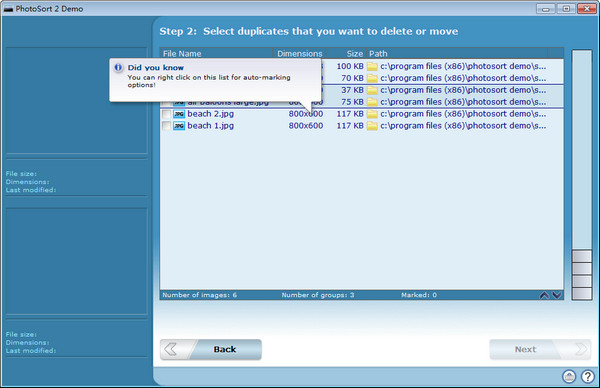Click the JPG icon beside beach 2.jpg
600x388 pixels.
pos(179,114)
